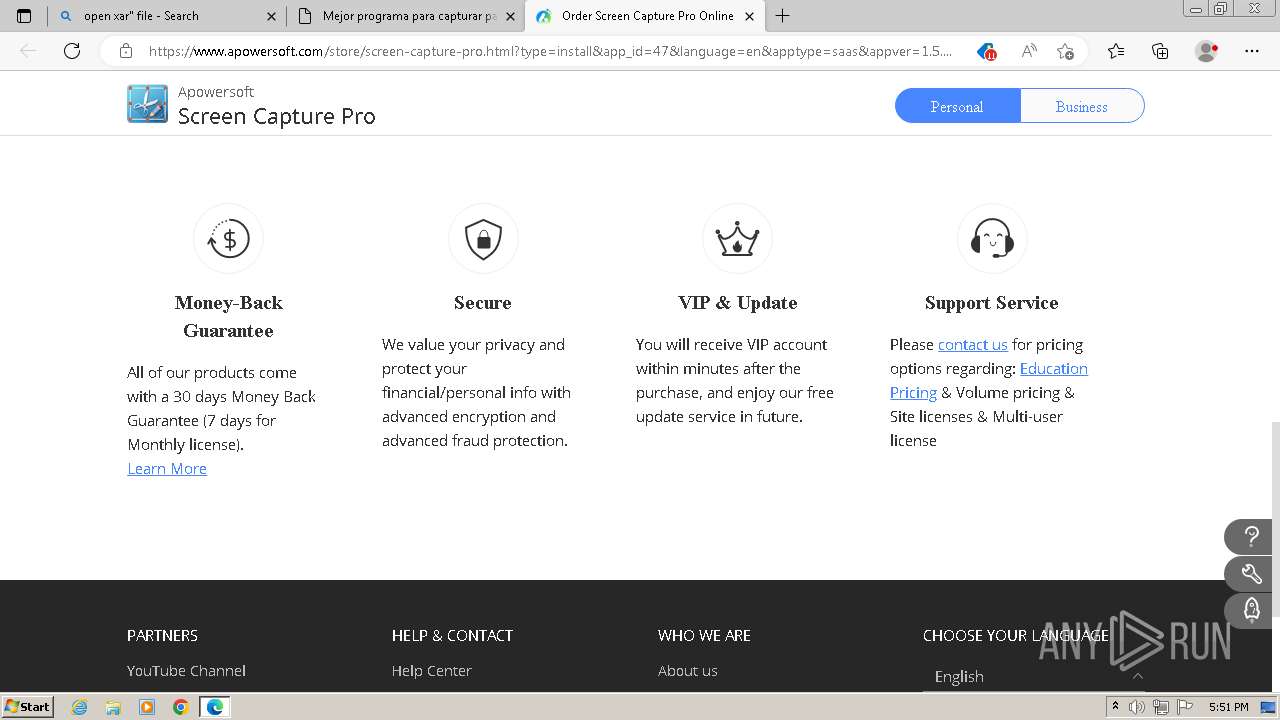Screen dimensions: 1280x720
Task: Open the Collections icon
Action: click(x=1160, y=51)
